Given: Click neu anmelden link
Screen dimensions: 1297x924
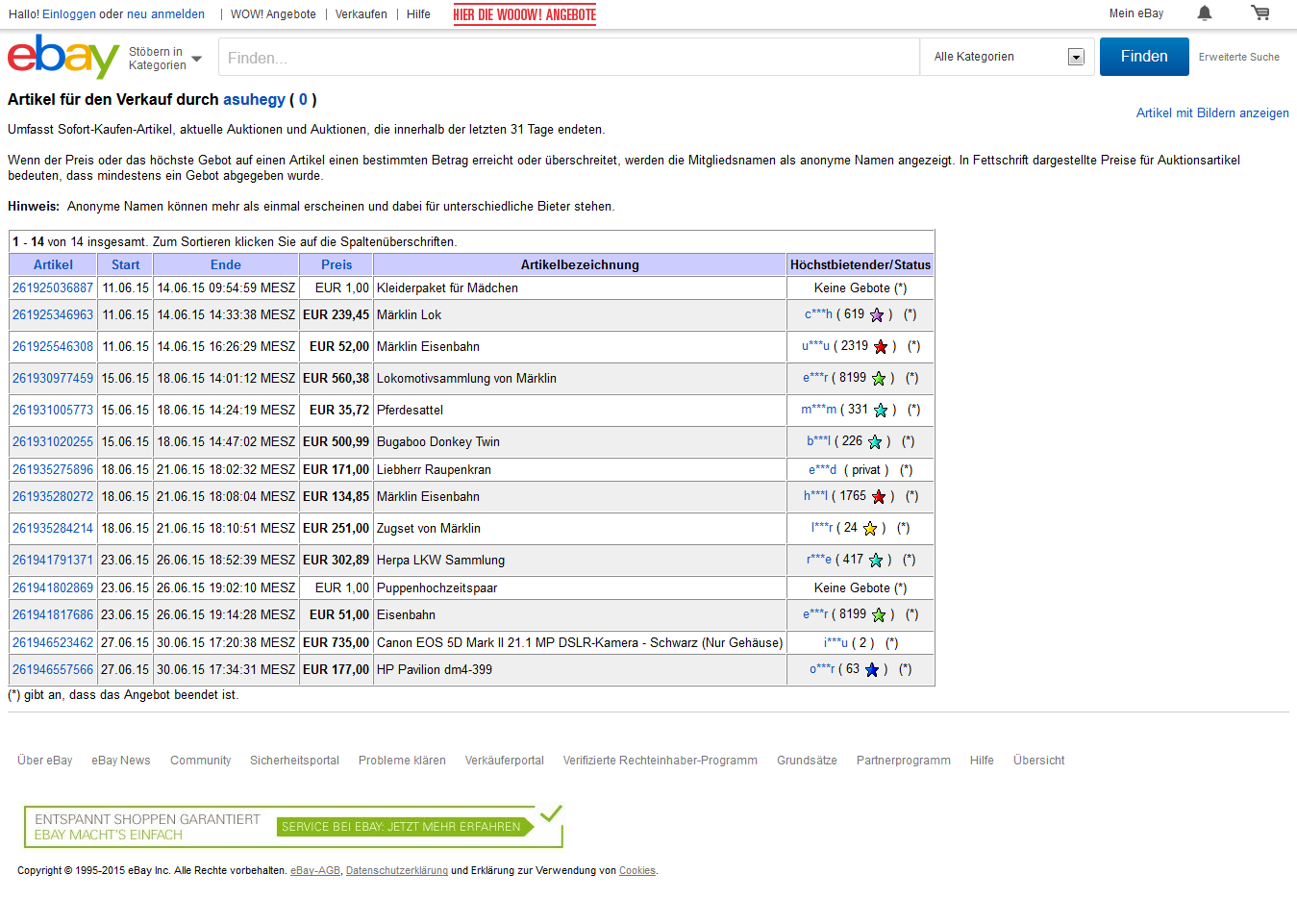Looking at the screenshot, I should tap(165, 14).
